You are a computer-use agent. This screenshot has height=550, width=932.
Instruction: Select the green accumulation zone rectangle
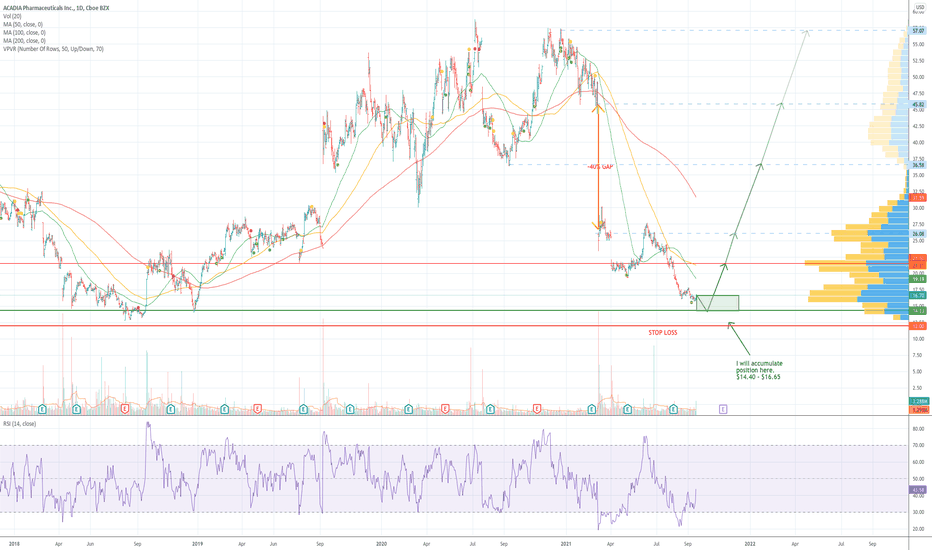(717, 303)
